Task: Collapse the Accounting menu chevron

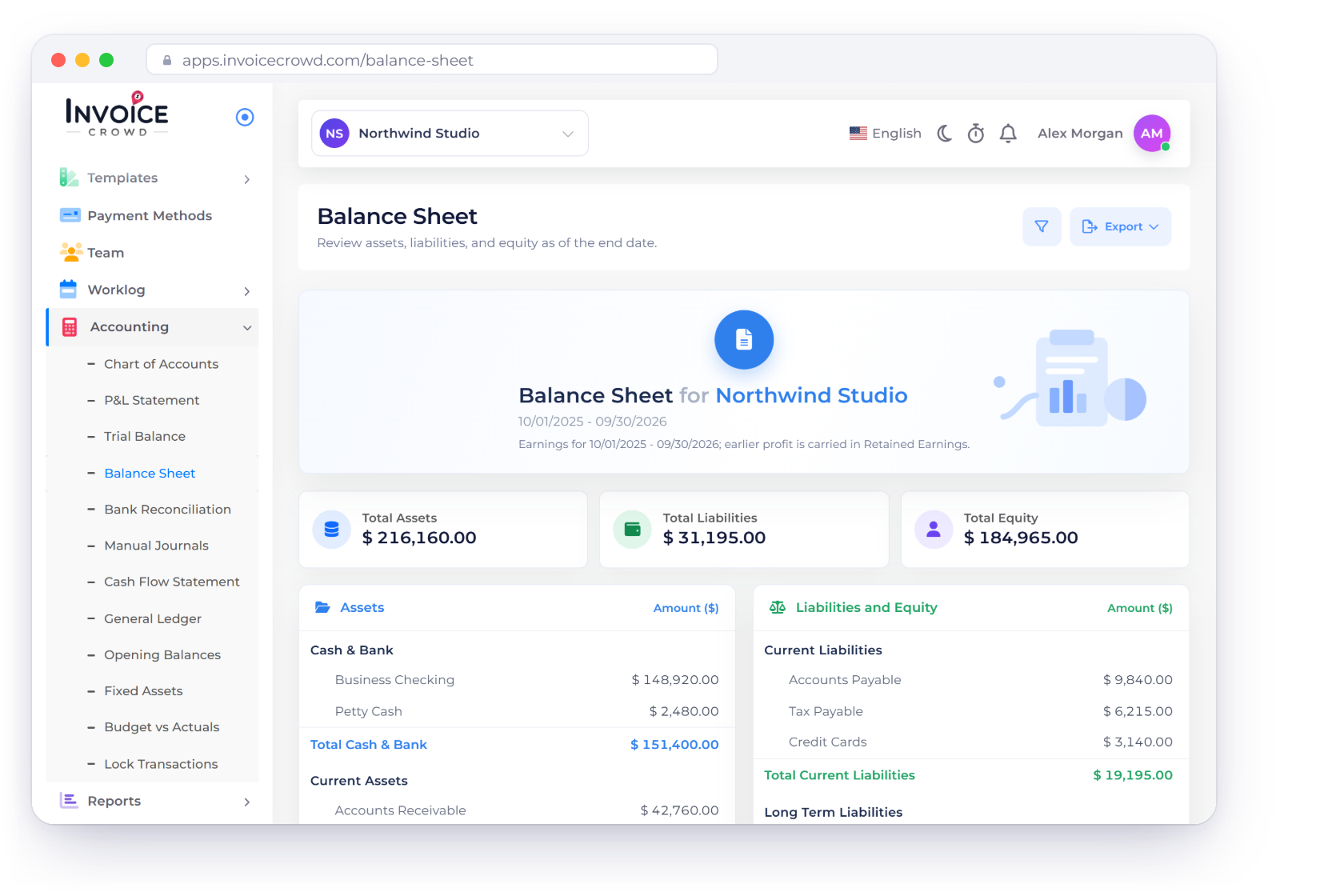Action: tap(247, 328)
